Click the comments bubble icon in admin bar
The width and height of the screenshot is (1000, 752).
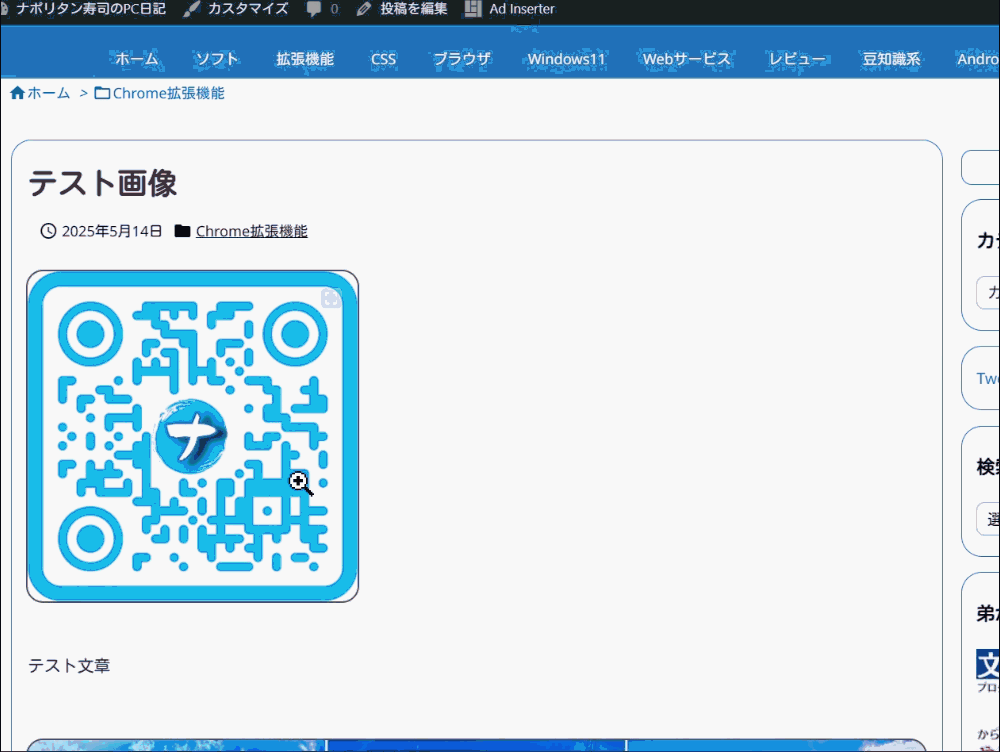[313, 9]
